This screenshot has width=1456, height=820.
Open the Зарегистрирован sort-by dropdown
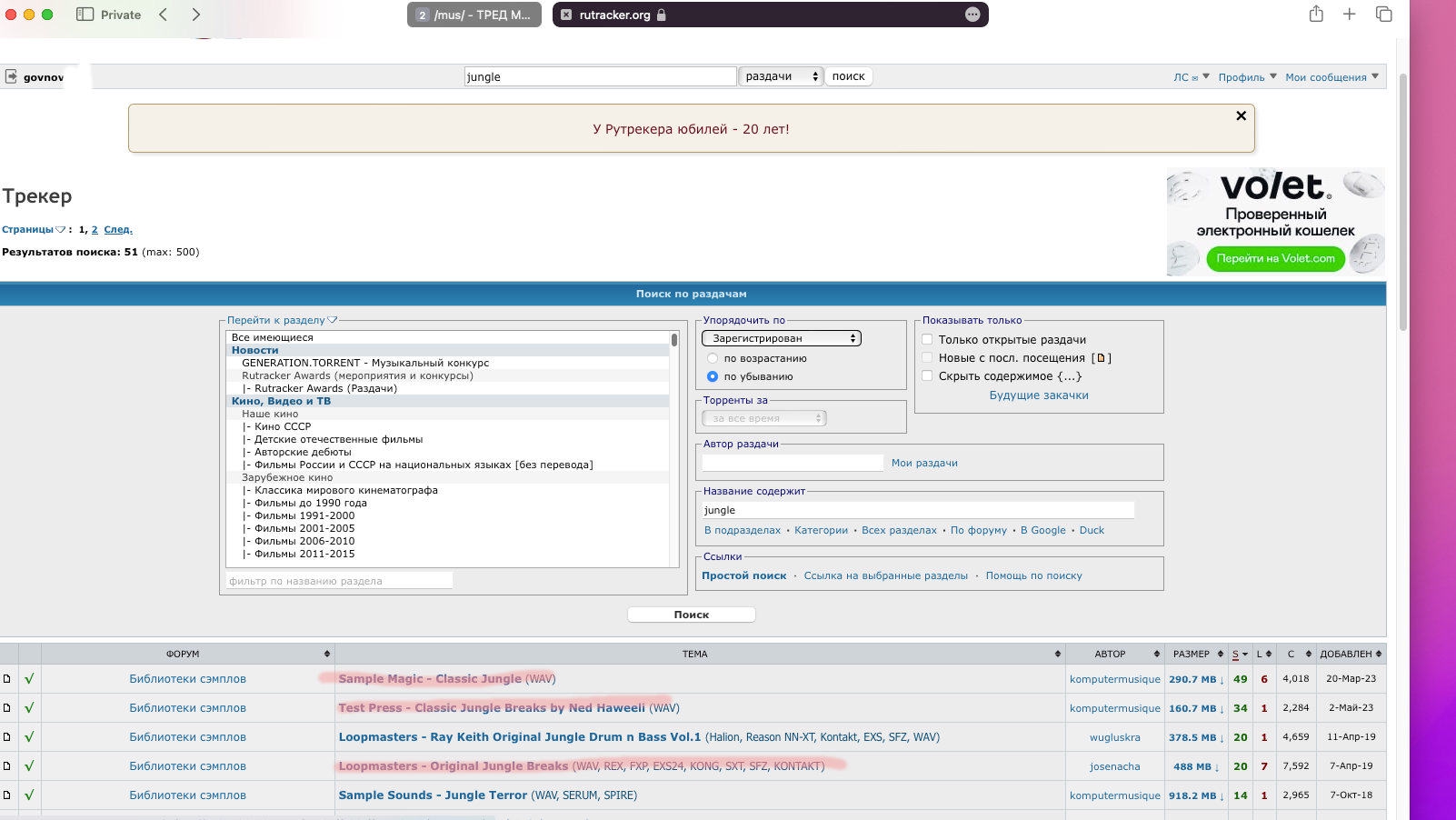coord(782,338)
